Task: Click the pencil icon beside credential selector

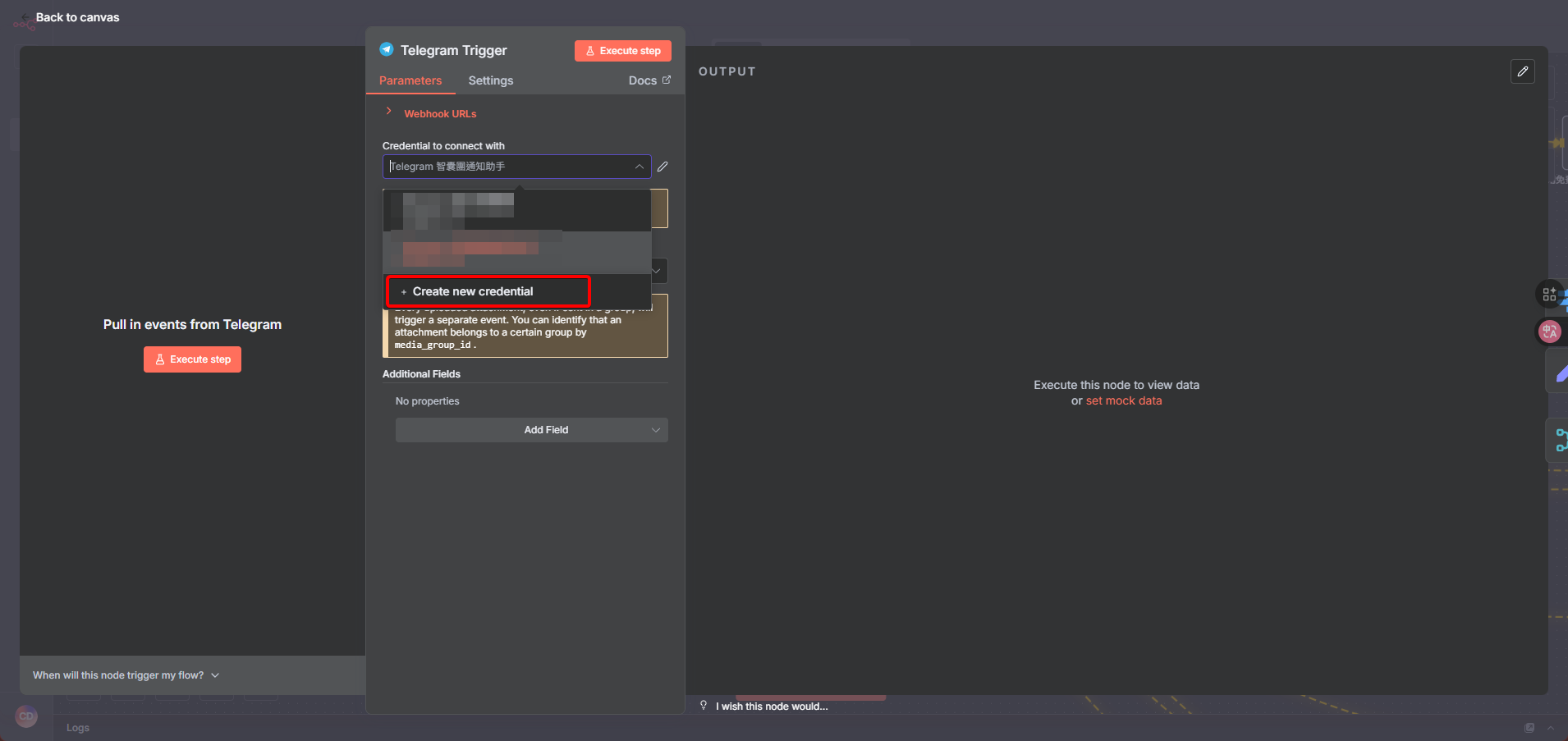Action: coord(663,167)
